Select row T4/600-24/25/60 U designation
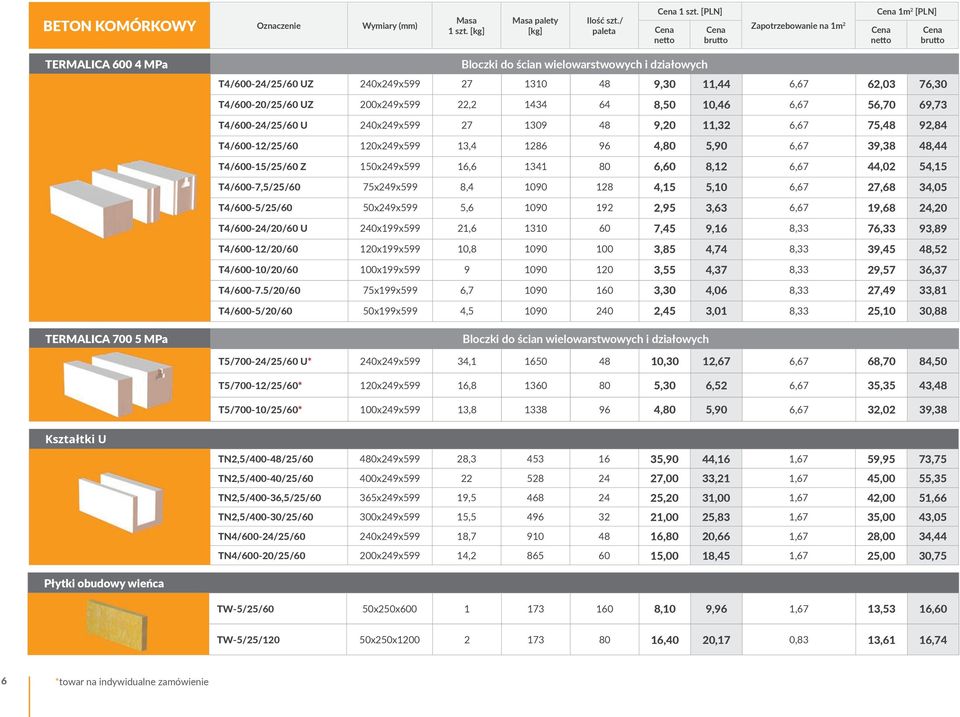Screen dimensions: 960x717 click(263, 125)
